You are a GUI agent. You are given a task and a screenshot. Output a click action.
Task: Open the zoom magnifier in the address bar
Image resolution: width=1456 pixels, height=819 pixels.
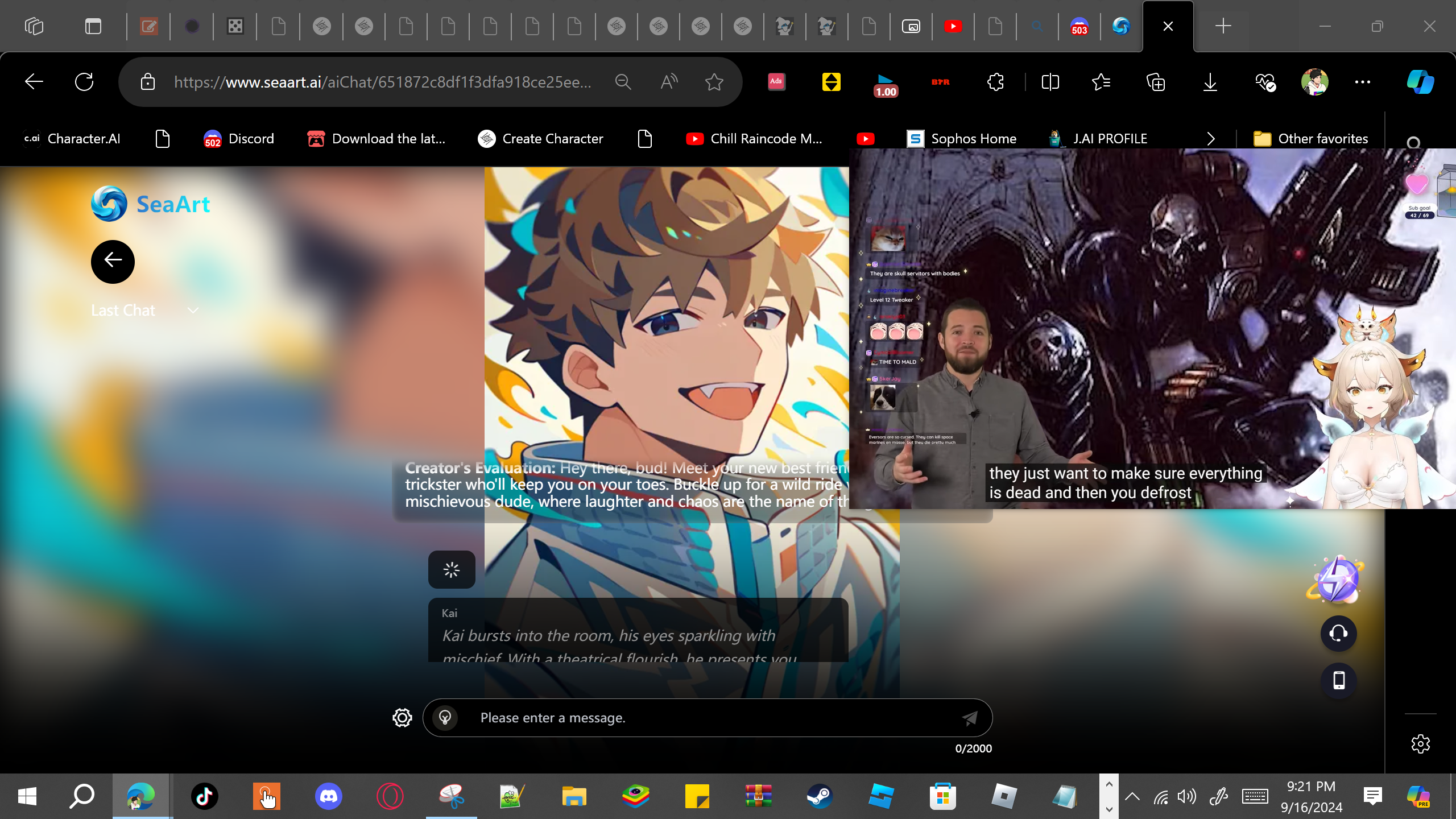coord(623,82)
